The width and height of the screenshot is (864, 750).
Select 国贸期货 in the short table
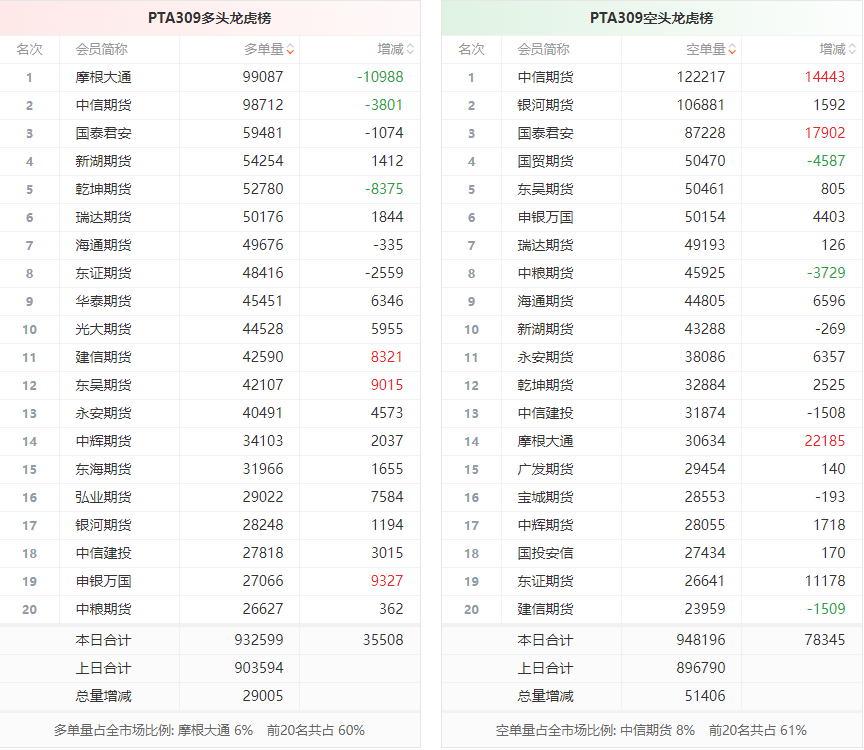[x=546, y=161]
